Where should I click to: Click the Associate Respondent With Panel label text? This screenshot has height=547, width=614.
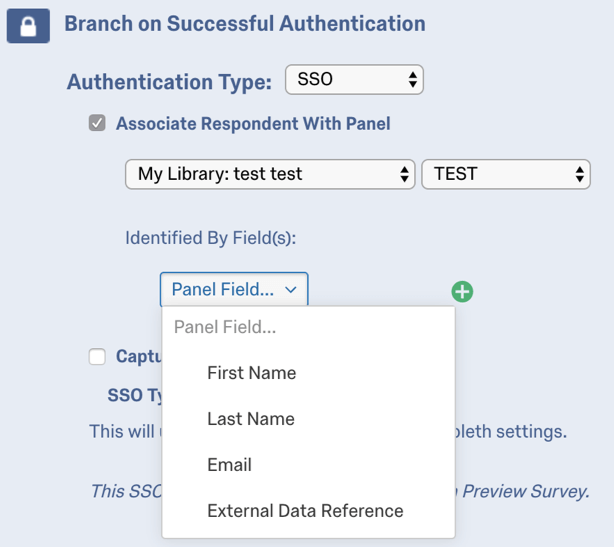coord(253,124)
